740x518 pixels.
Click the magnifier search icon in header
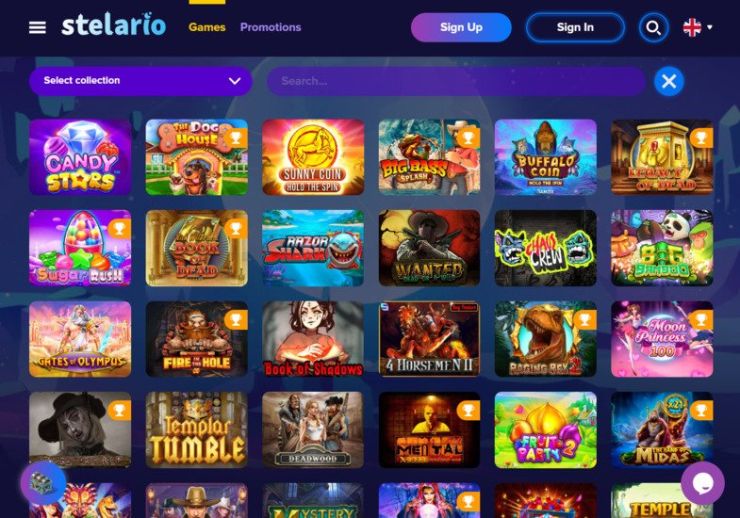click(653, 28)
